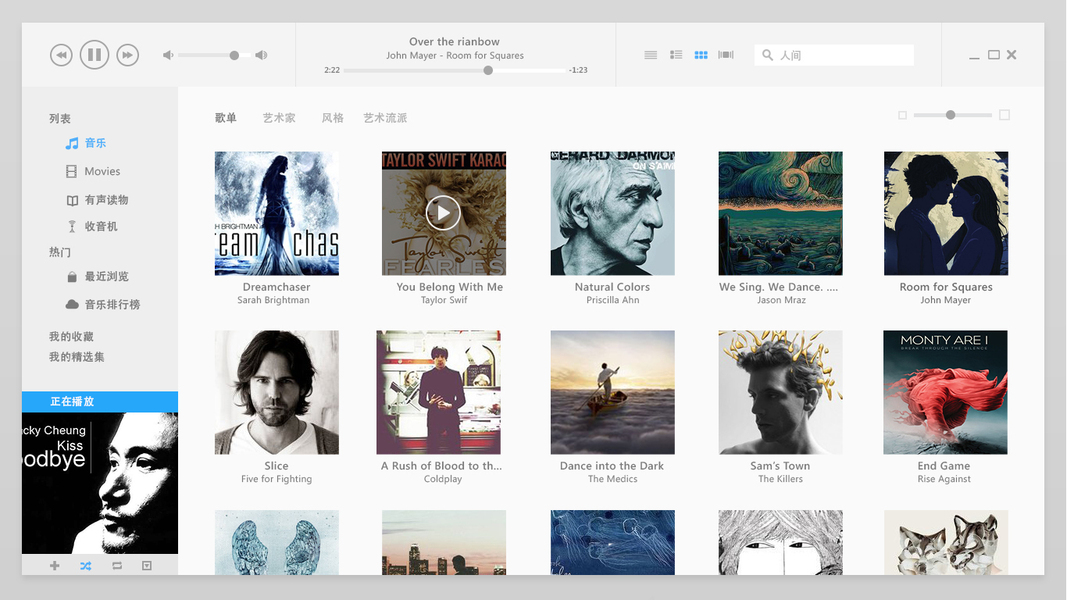Click the music note icon in sidebar
This screenshot has height=600, width=1067.
(x=71, y=144)
